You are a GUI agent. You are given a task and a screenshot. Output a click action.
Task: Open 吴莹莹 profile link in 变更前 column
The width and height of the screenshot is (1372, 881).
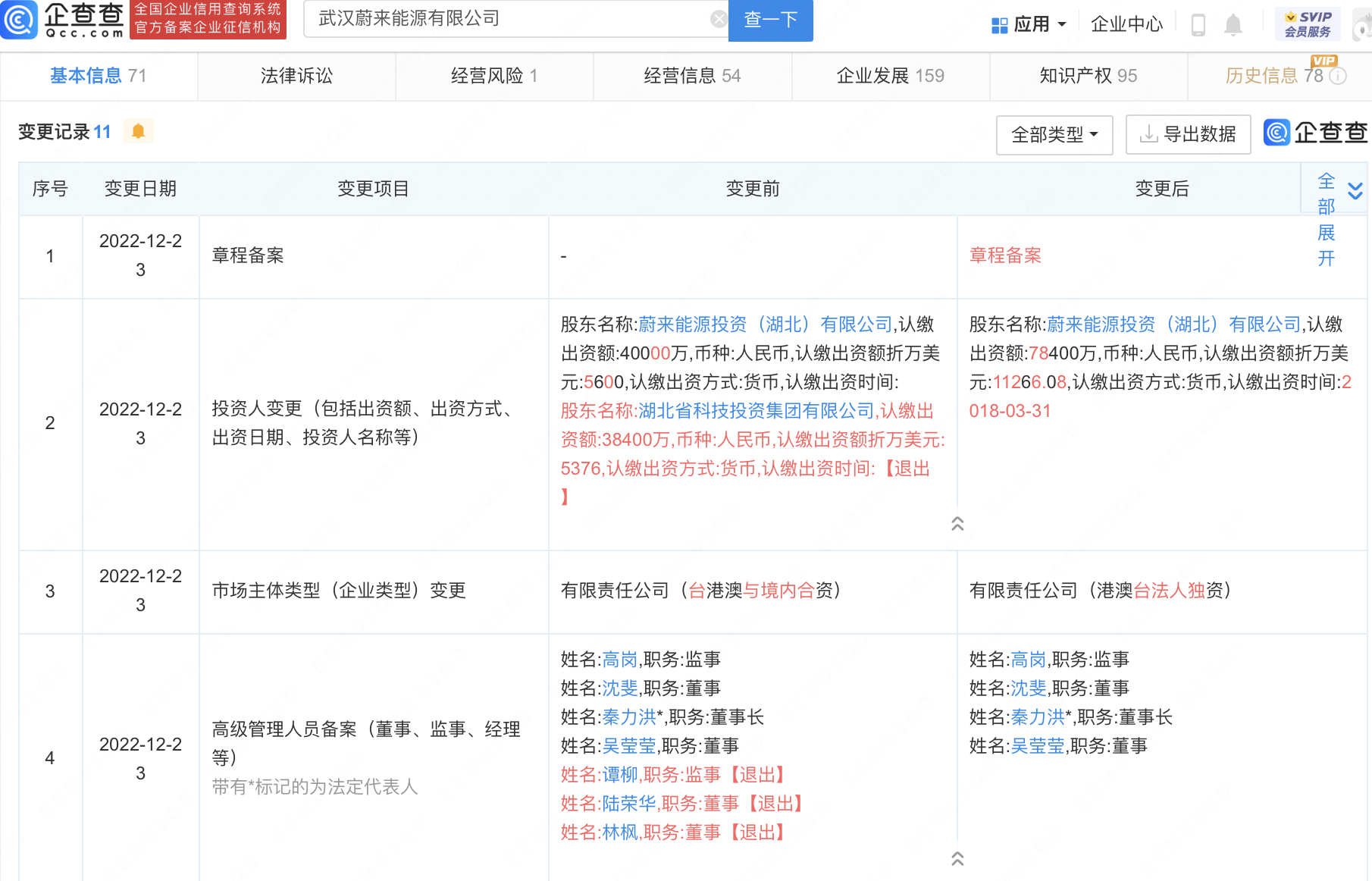click(628, 746)
